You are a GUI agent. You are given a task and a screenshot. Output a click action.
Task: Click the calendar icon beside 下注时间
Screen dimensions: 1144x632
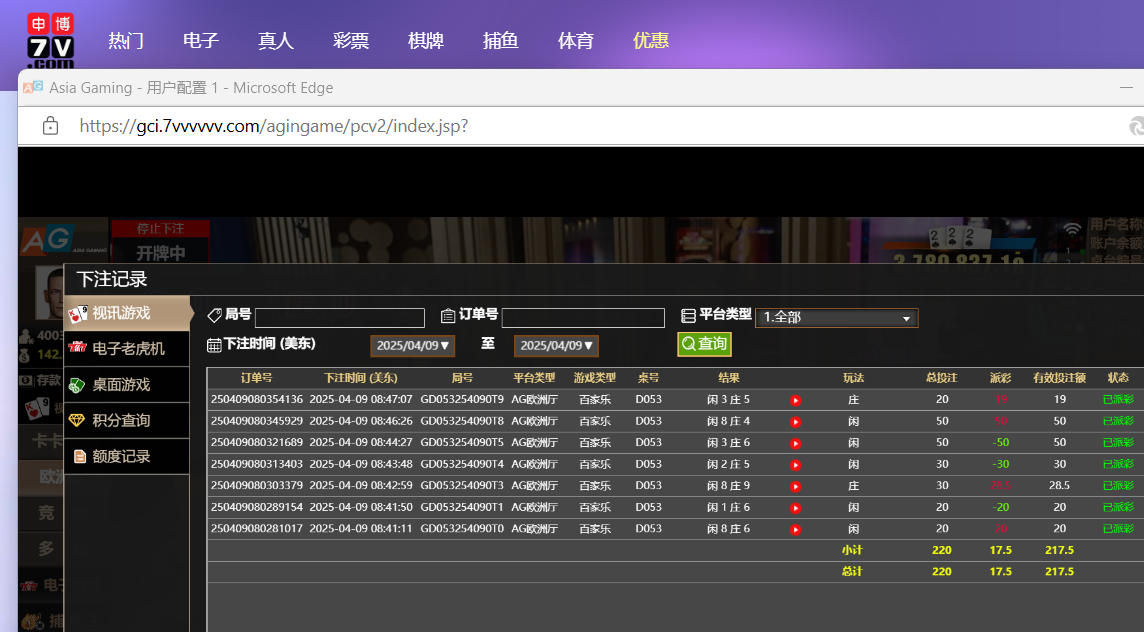click(x=214, y=345)
